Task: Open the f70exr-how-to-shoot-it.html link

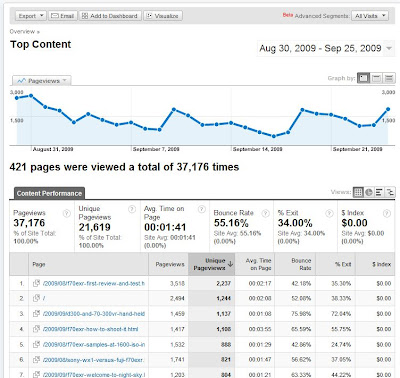Action: point(90,329)
